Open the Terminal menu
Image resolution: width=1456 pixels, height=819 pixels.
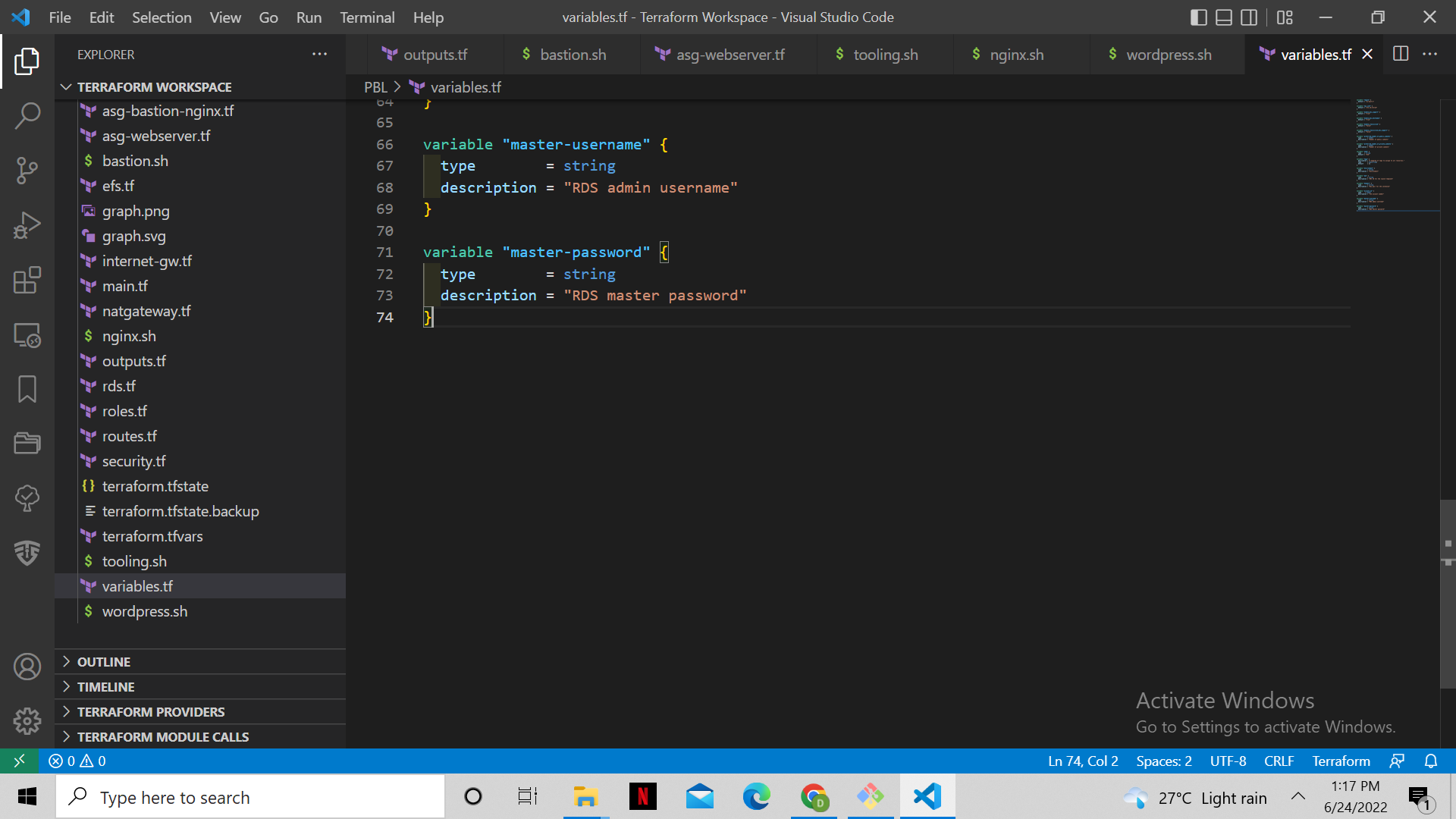[x=366, y=17]
